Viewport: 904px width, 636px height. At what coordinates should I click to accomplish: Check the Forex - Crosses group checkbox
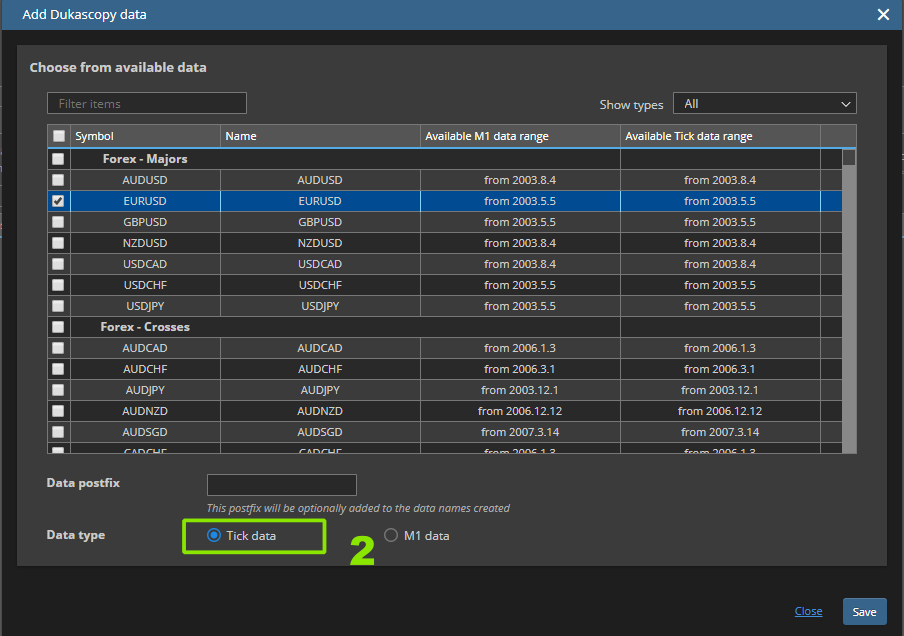pyautogui.click(x=58, y=327)
